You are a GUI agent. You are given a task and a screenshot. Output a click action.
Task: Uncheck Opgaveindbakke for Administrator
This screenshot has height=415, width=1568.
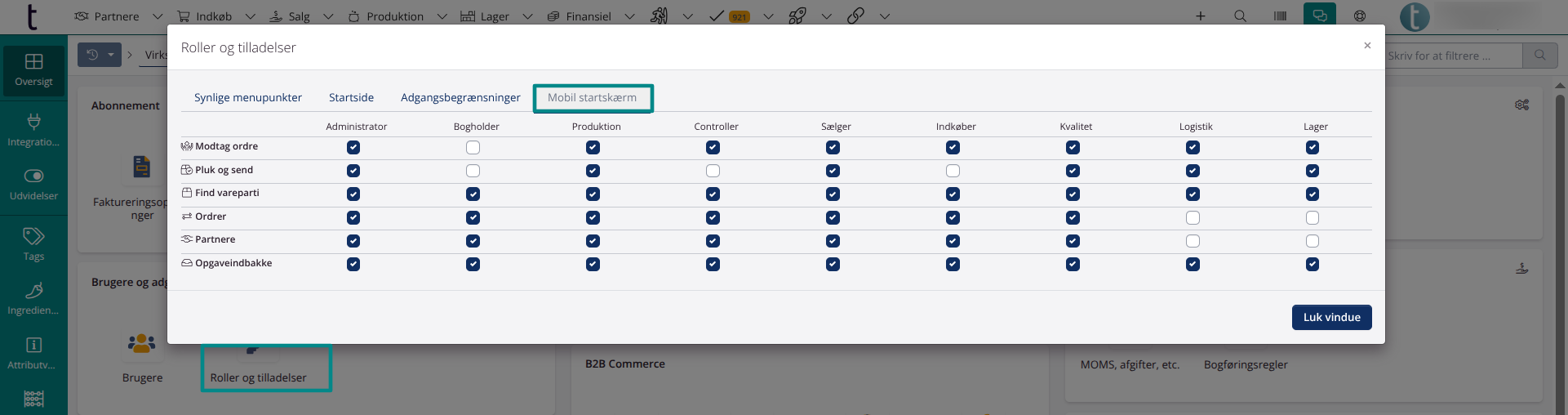click(x=353, y=265)
